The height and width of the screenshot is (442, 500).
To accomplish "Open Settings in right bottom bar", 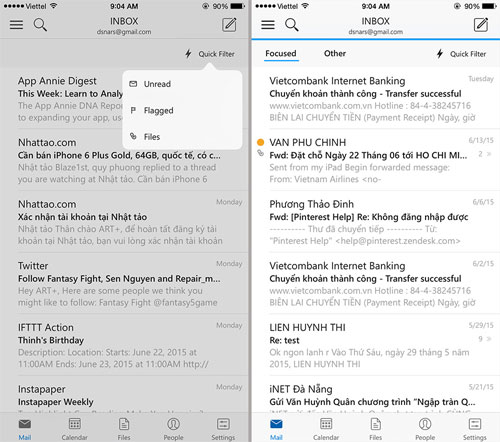I will pos(475,429).
